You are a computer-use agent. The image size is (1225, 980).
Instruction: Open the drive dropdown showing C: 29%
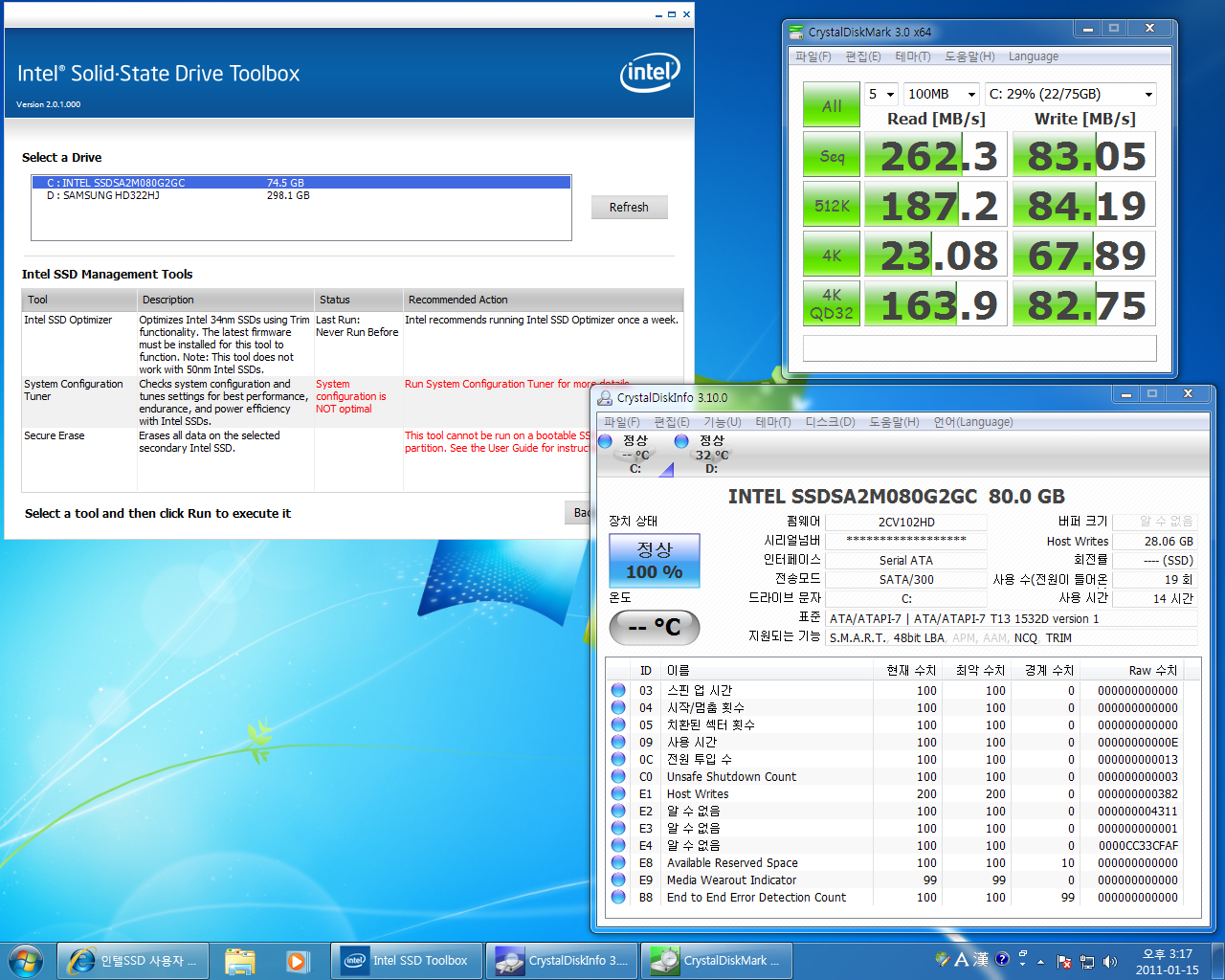coord(1071,94)
